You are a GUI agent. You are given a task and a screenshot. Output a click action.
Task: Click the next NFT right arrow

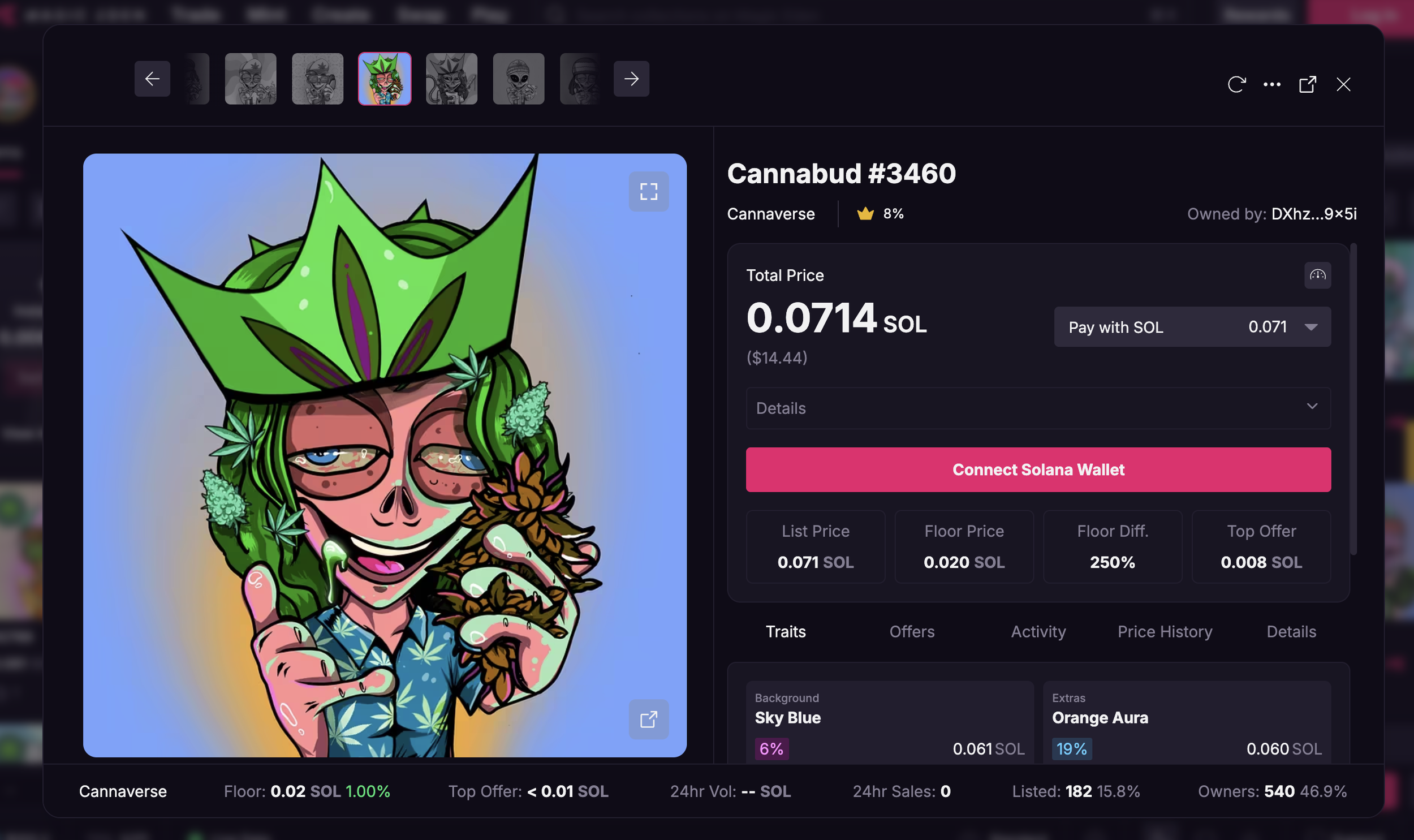pyautogui.click(x=631, y=79)
